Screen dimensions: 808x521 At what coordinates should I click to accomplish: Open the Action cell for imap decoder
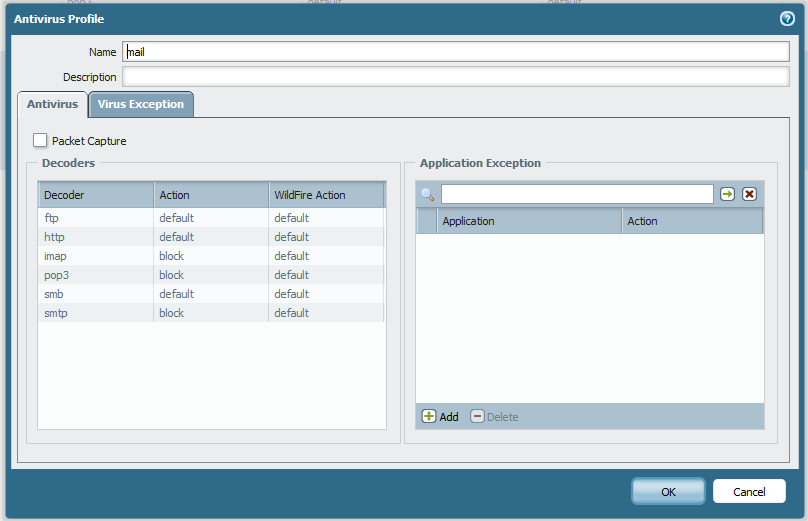click(211, 256)
